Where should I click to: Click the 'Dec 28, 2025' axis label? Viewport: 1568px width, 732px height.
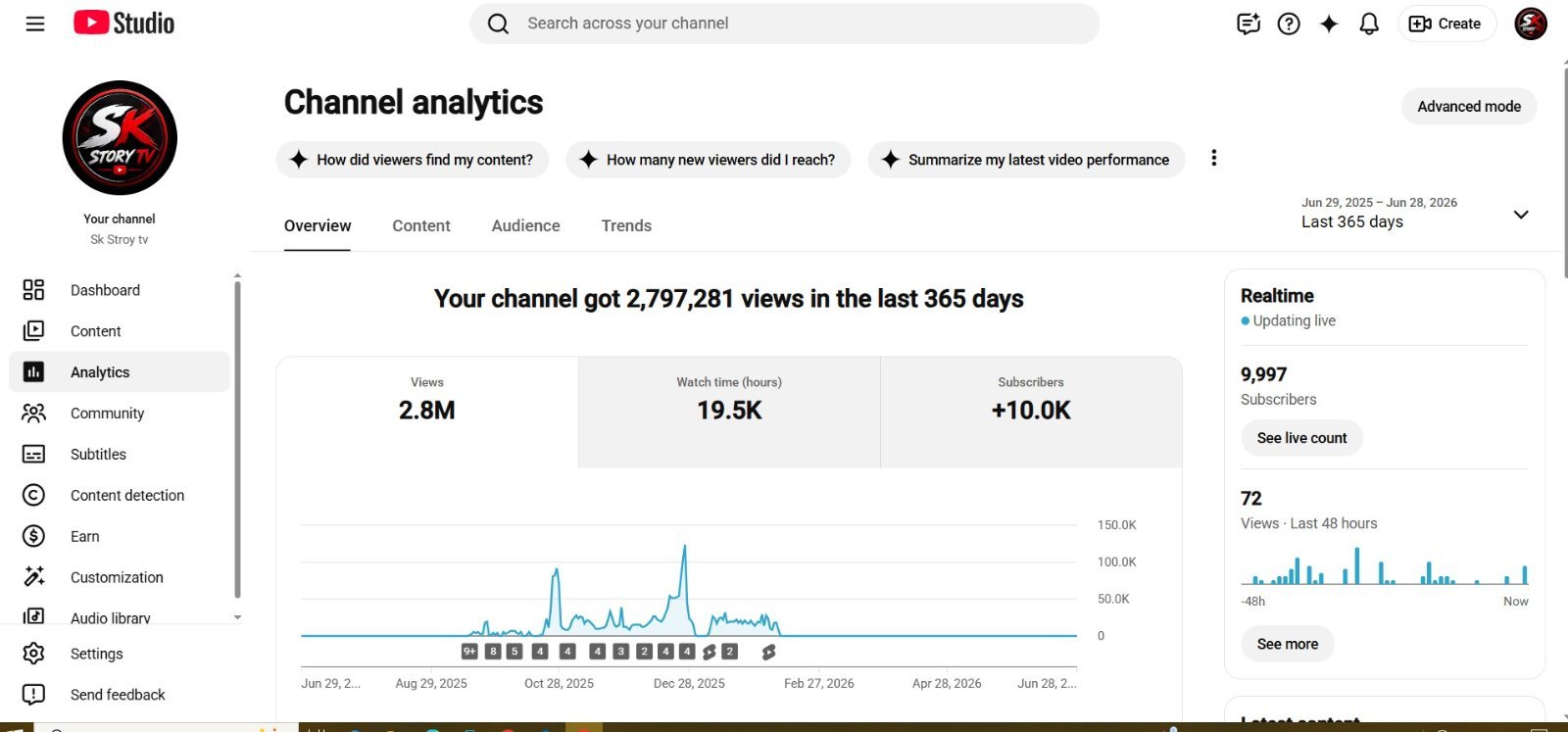[689, 683]
